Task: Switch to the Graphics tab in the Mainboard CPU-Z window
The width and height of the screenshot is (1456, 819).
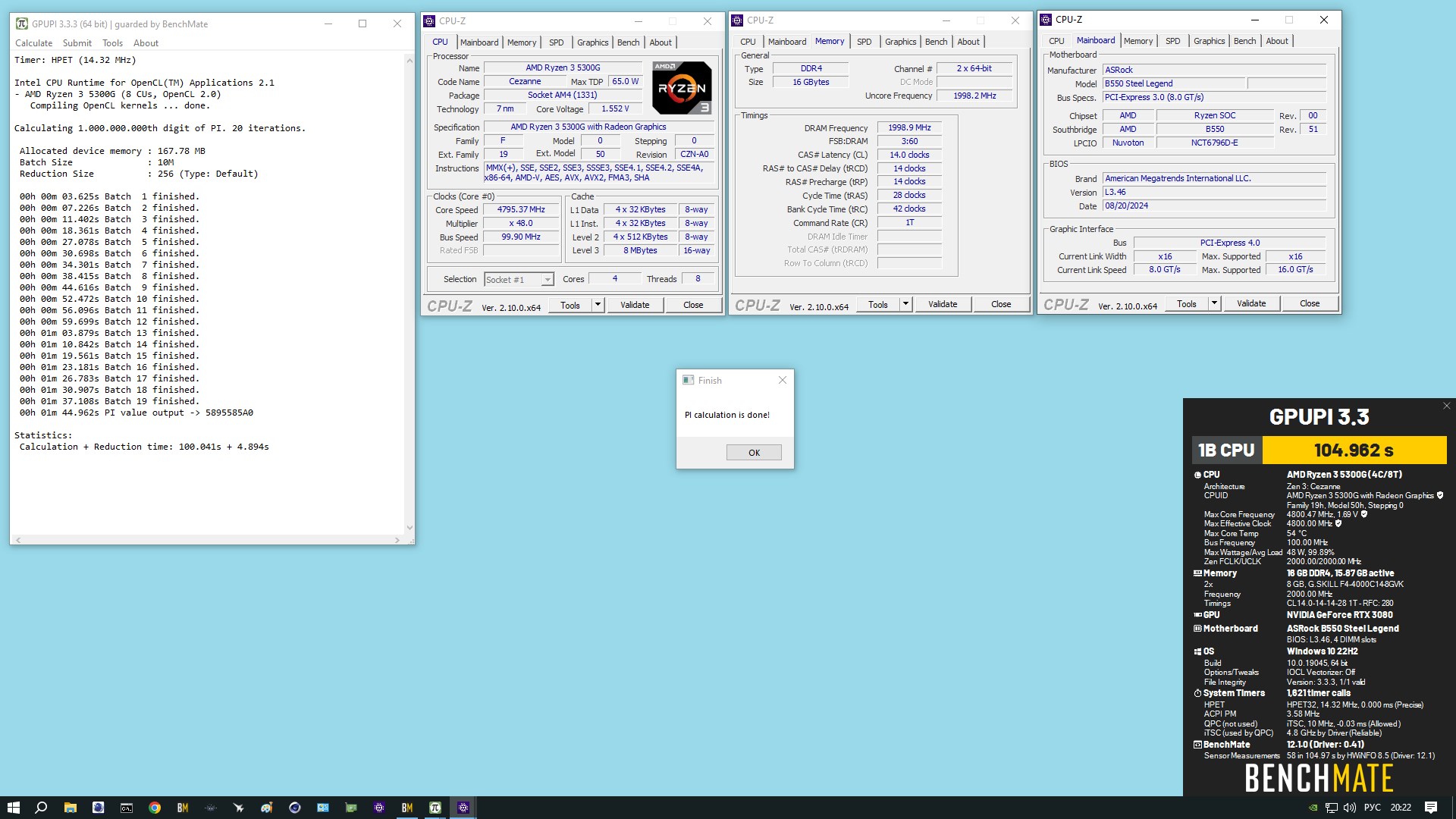Action: click(x=1209, y=41)
